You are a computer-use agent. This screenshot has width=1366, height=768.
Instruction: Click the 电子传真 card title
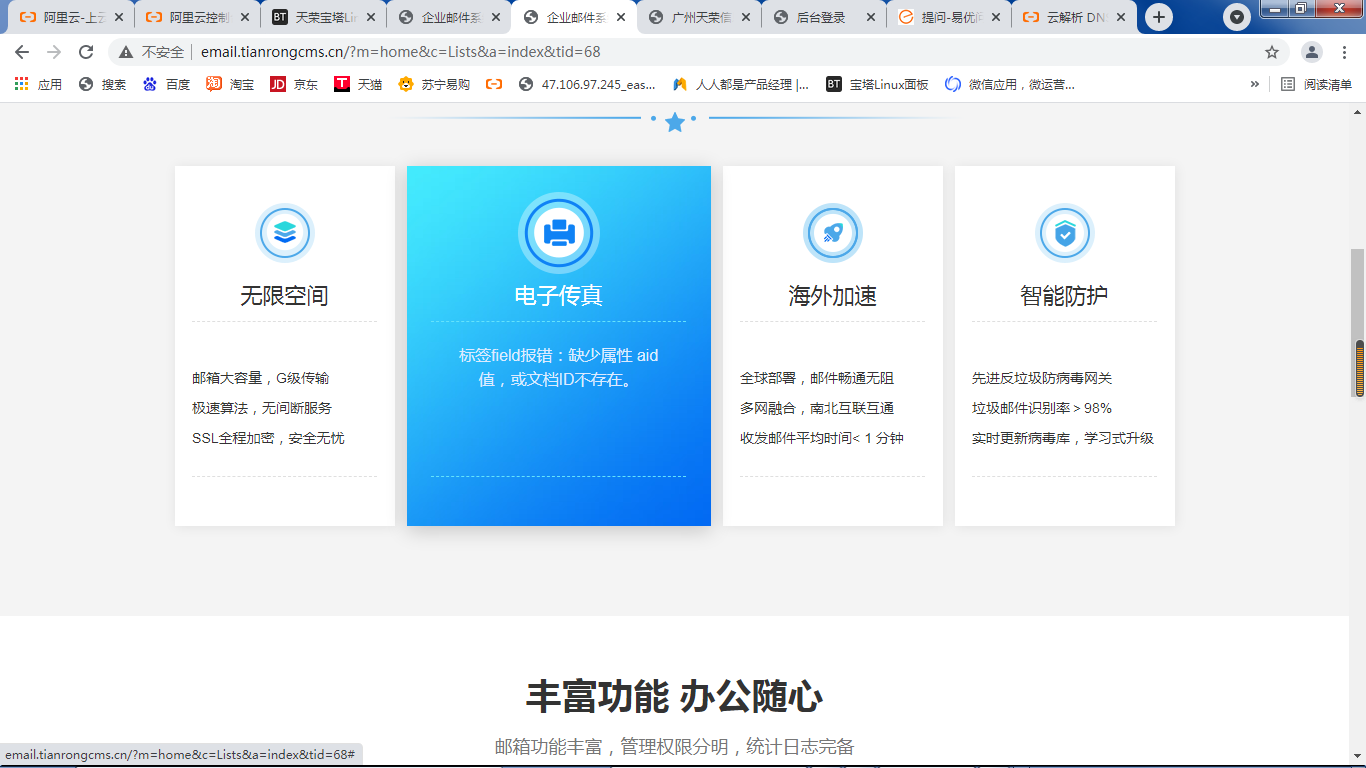click(x=558, y=296)
